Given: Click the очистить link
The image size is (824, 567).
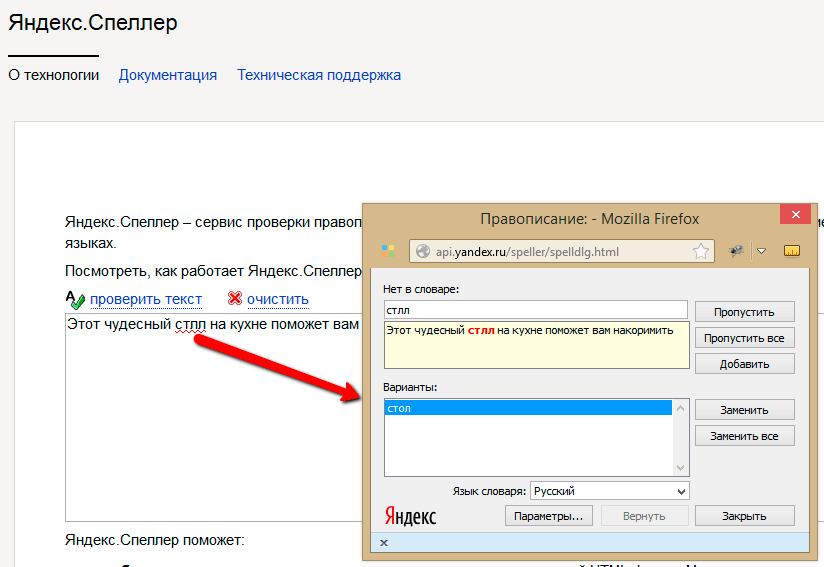Looking at the screenshot, I should point(277,299).
